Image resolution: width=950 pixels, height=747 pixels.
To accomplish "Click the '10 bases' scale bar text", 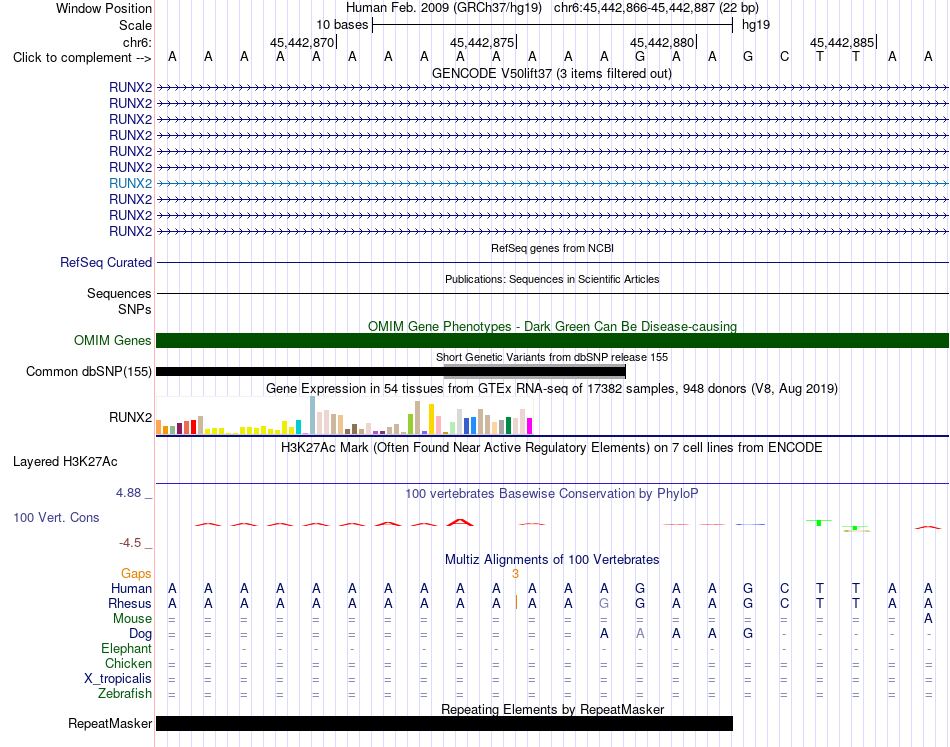I will [342, 25].
